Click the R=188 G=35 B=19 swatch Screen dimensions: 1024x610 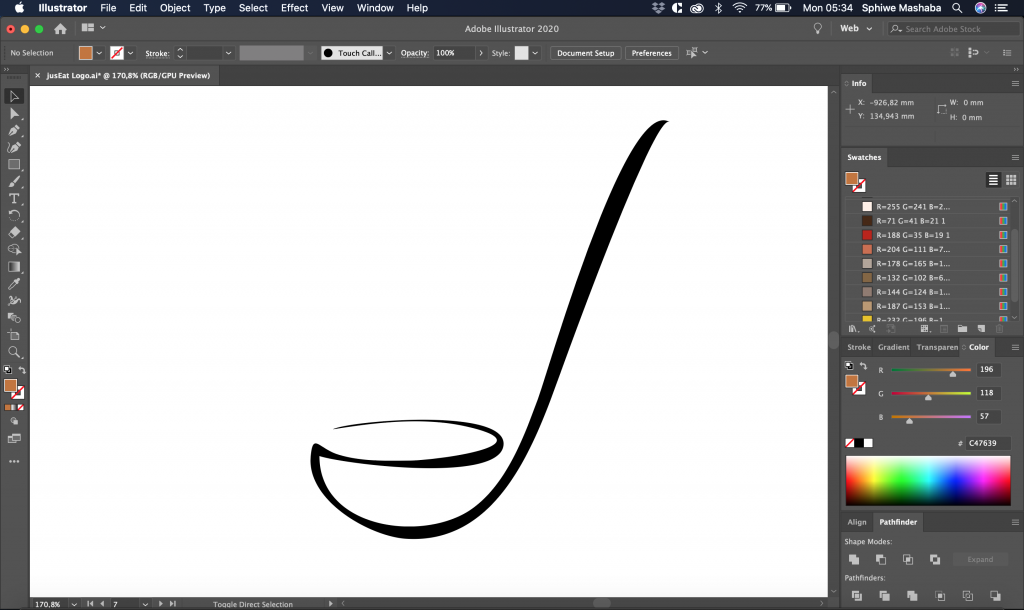click(x=867, y=235)
